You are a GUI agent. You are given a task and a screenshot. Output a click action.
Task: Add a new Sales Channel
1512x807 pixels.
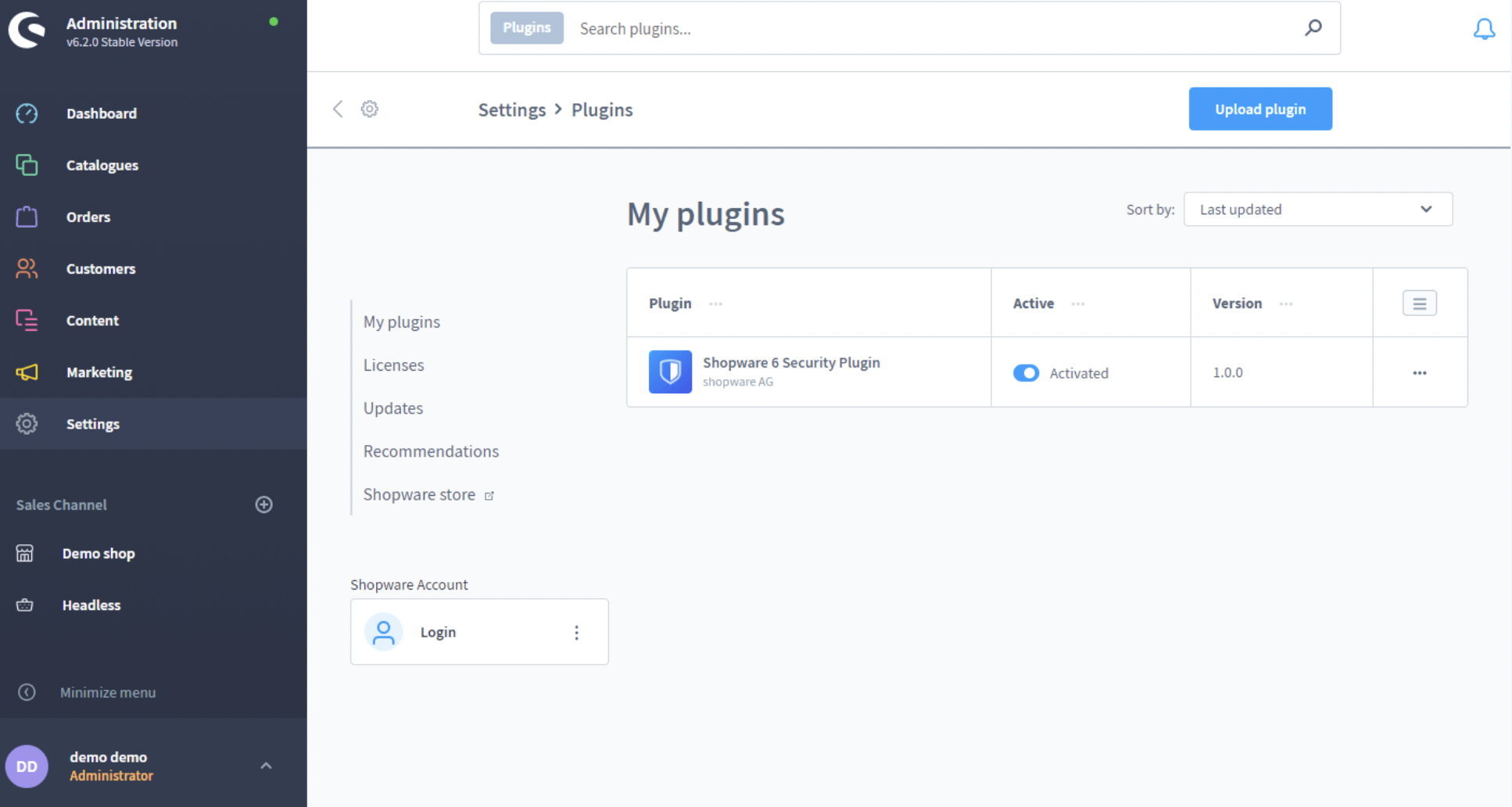264,504
